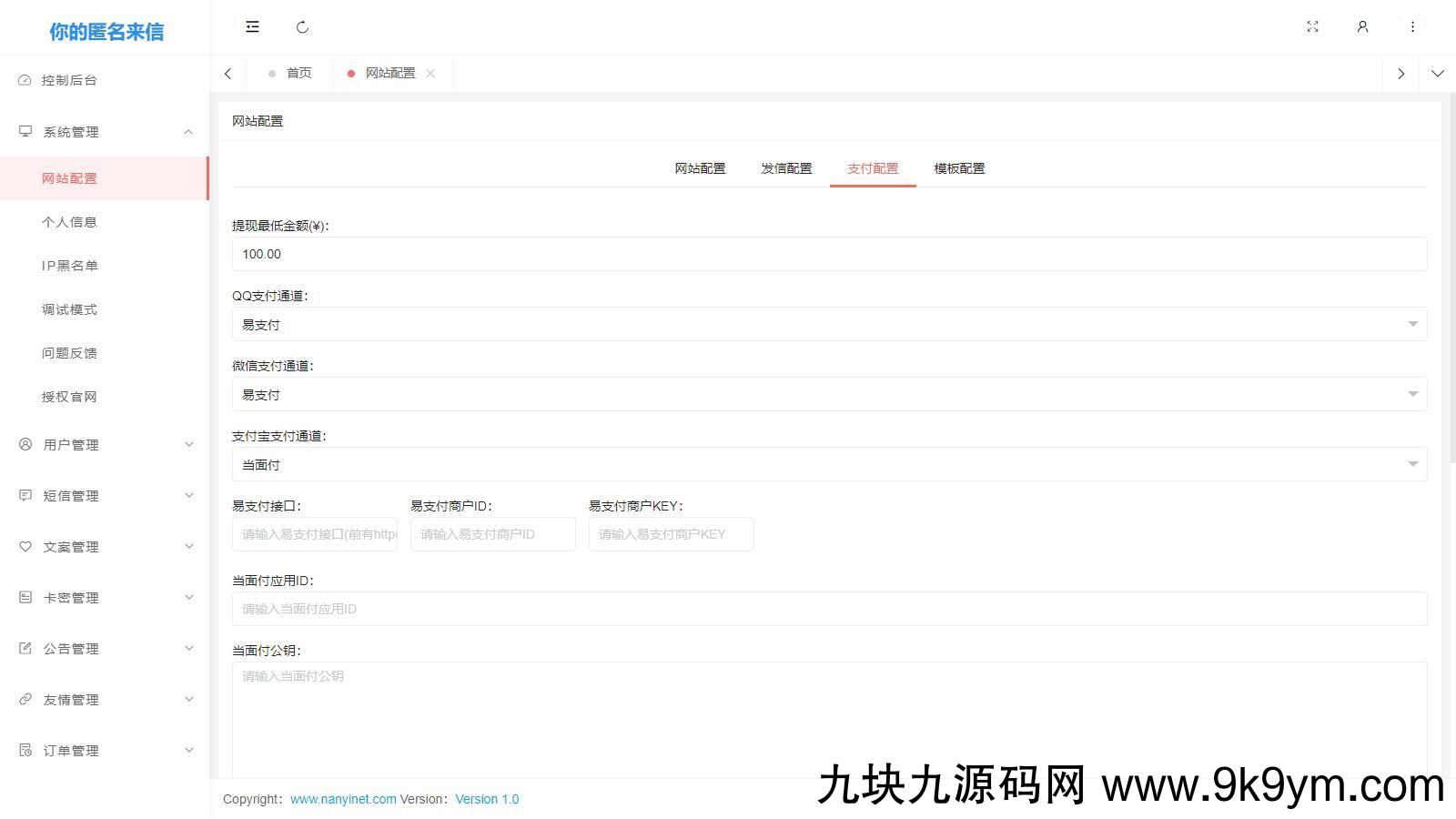Screen dimensions: 1456x819
Task: Switch to the 模板配置 tab
Action: [959, 168]
